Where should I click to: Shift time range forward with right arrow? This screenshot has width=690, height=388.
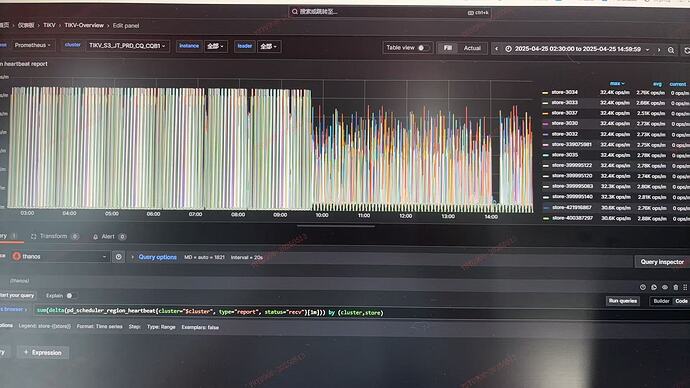pyautogui.click(x=659, y=50)
